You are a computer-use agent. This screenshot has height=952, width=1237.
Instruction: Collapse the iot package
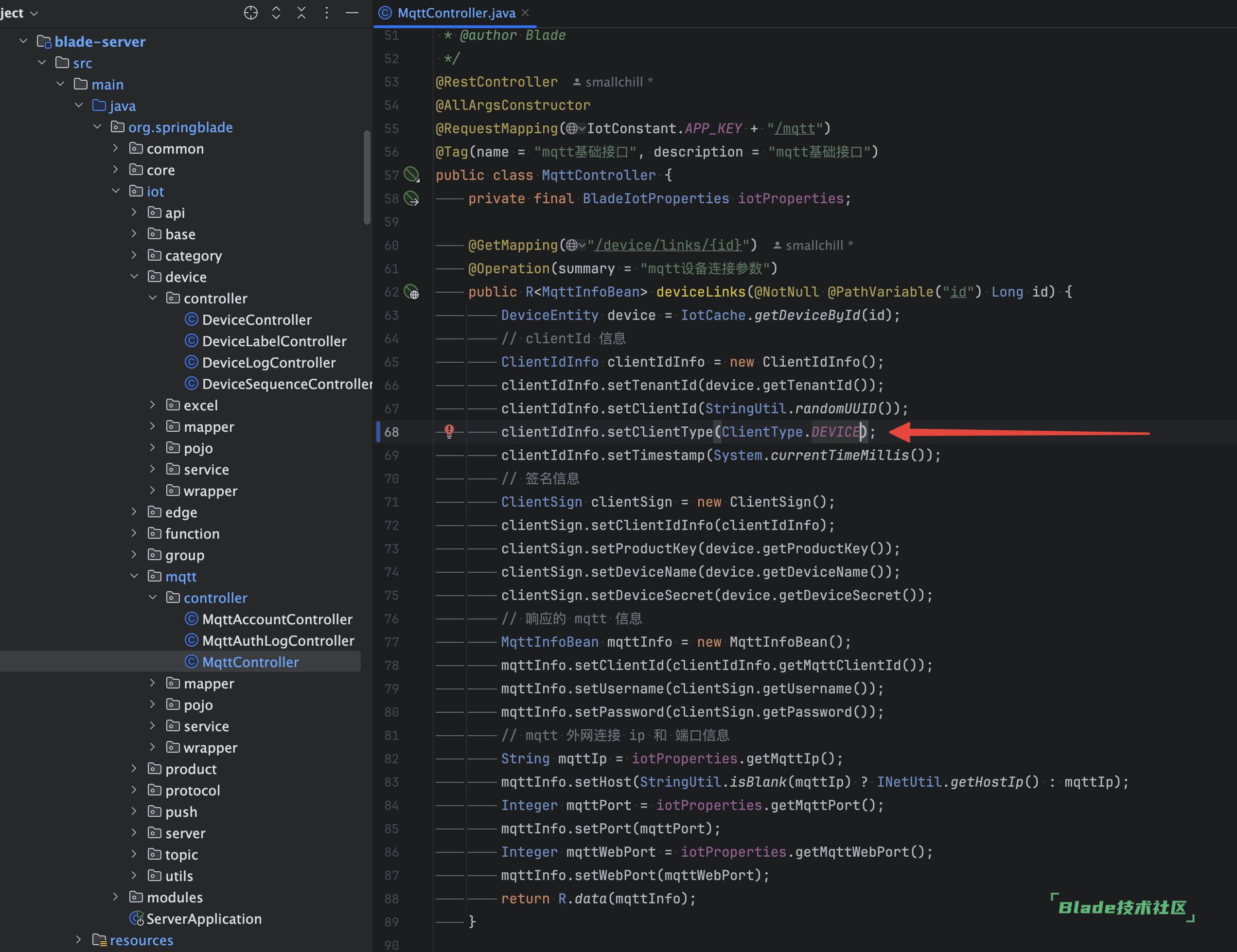click(116, 192)
